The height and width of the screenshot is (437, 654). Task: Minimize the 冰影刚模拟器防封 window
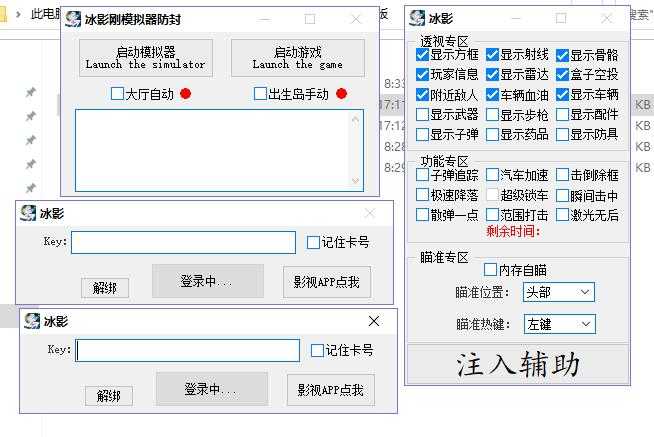pyautogui.click(x=264, y=19)
